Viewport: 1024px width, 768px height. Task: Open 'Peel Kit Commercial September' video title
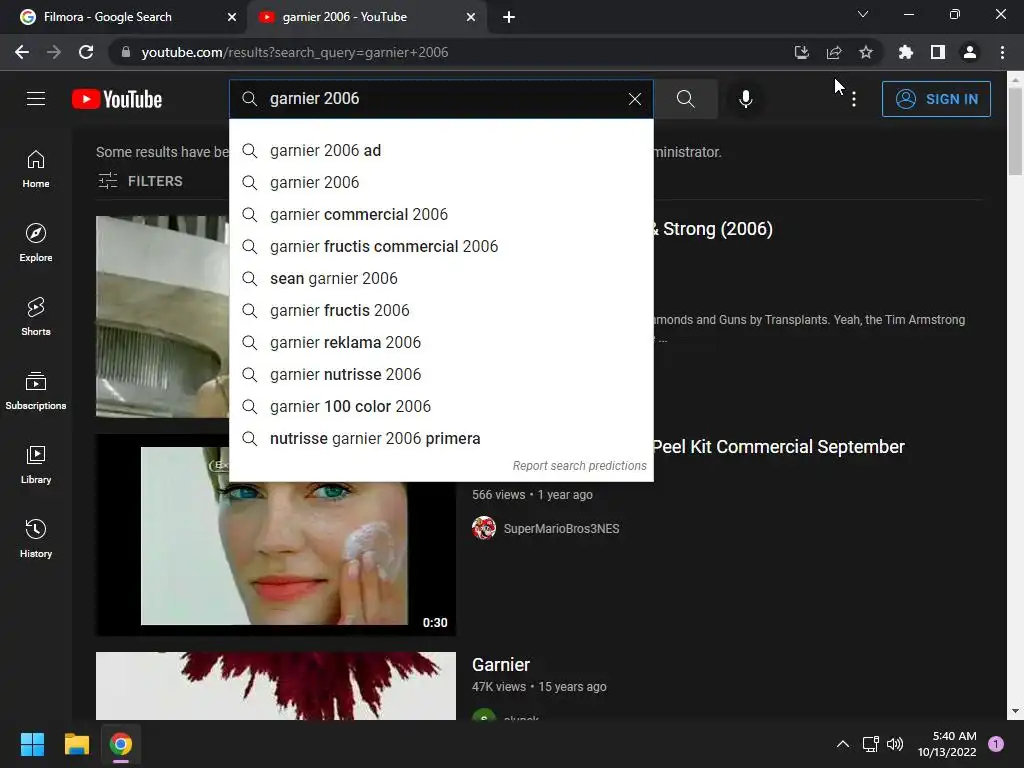778,447
